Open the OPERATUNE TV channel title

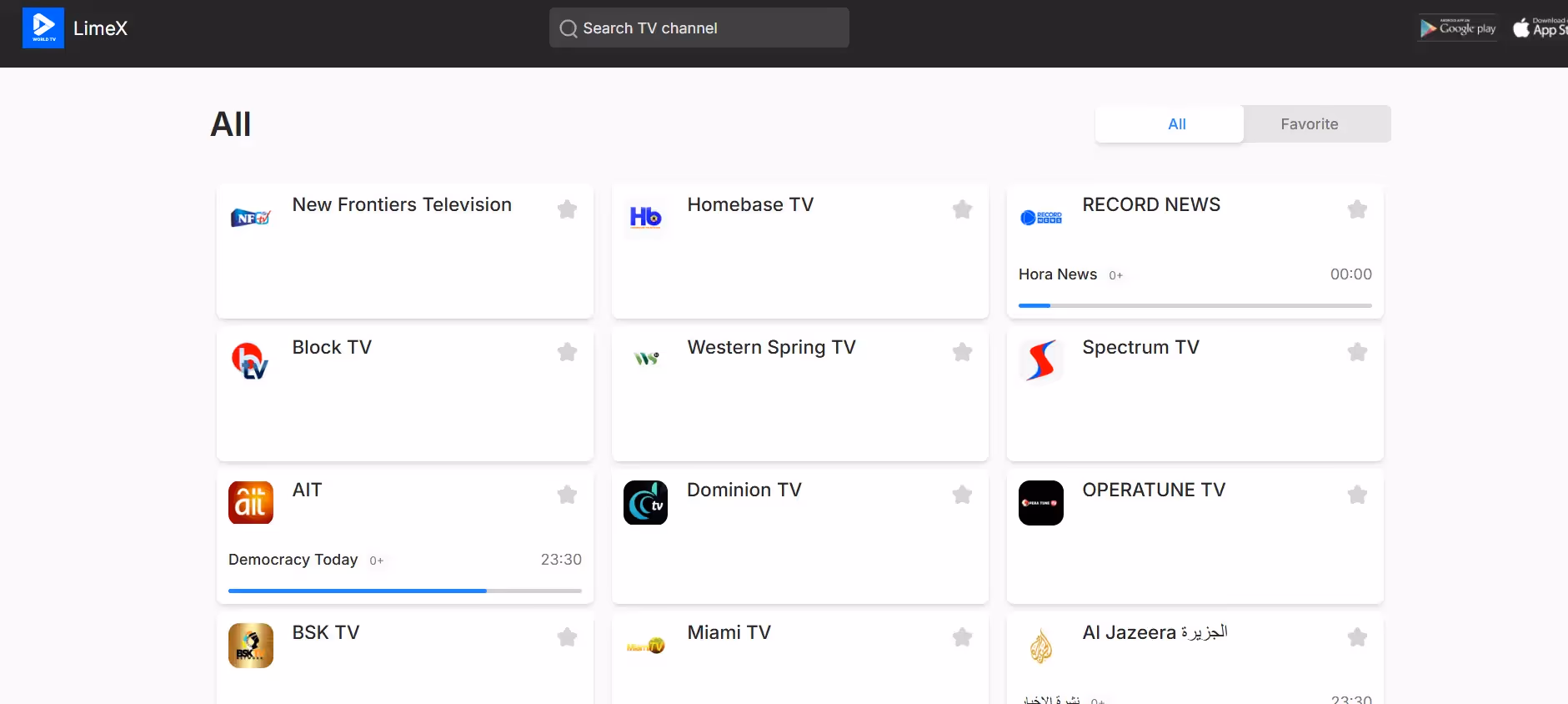(x=1154, y=490)
